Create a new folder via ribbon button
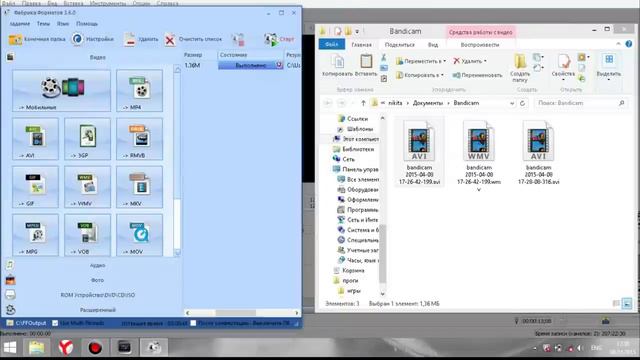This screenshot has width=640, height=360. click(520, 68)
